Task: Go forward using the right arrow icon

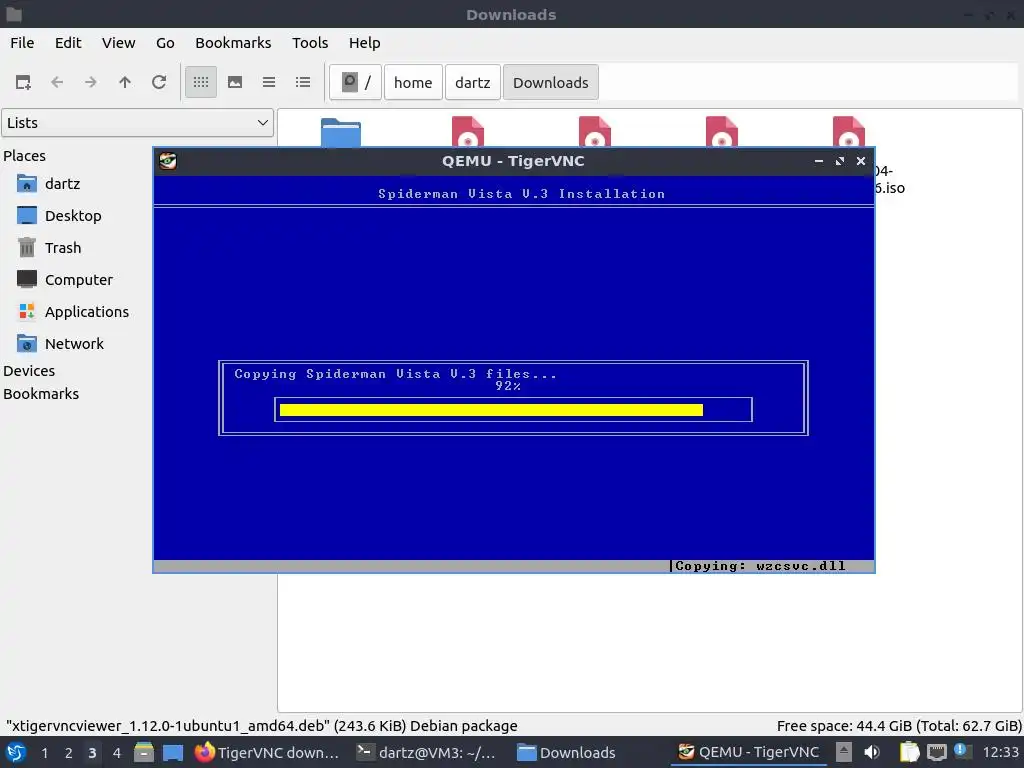Action: click(91, 82)
